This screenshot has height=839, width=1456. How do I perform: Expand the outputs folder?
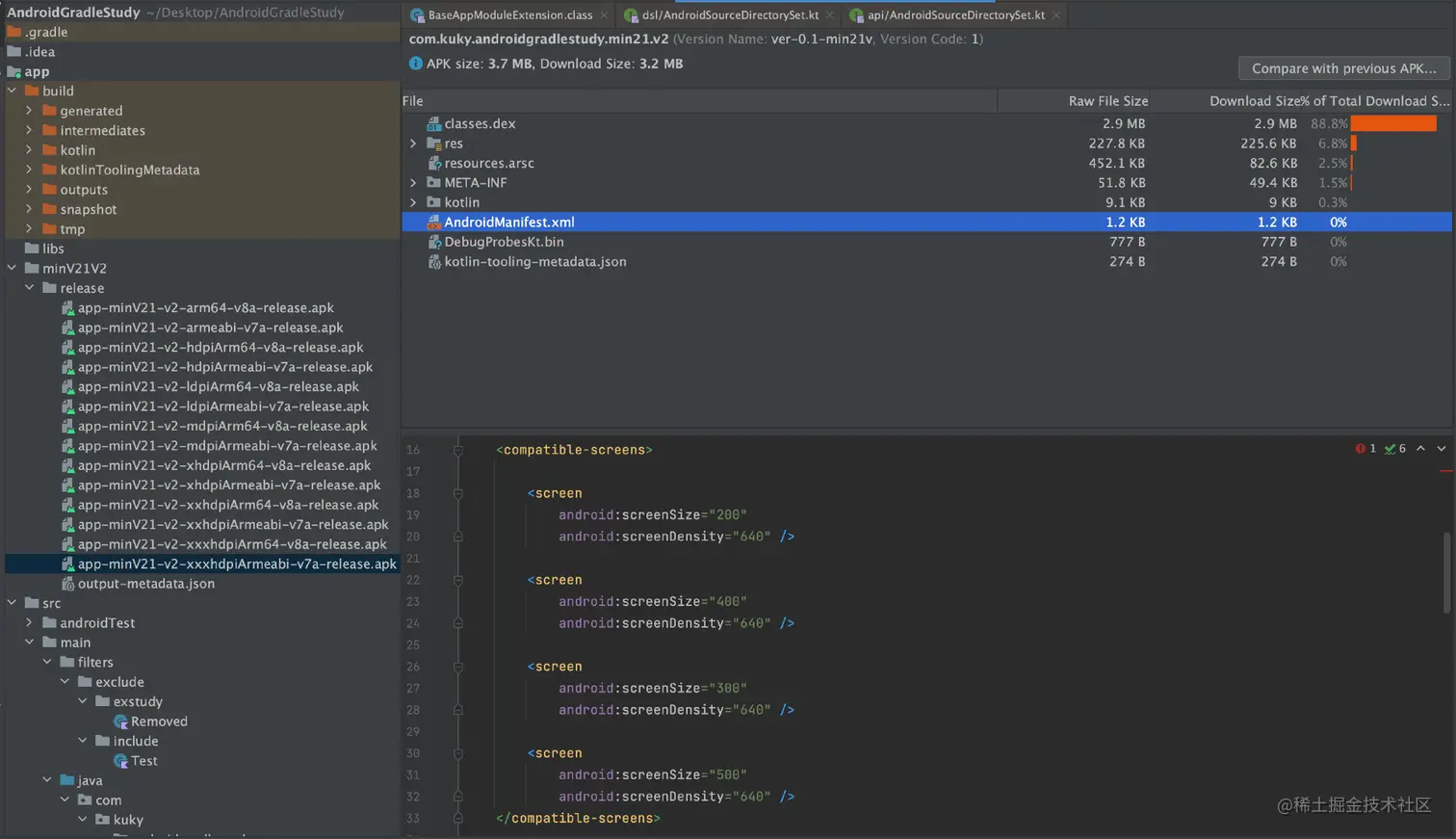29,190
